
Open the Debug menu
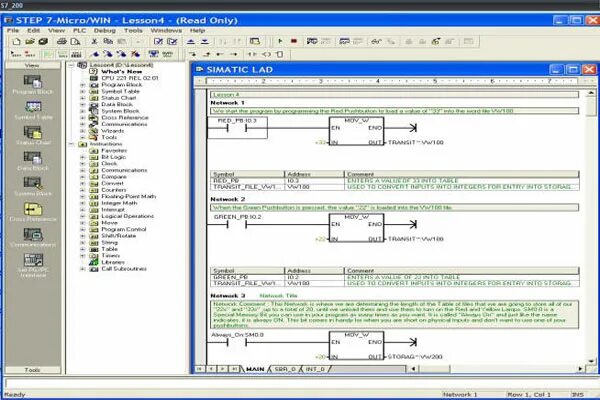(104, 30)
